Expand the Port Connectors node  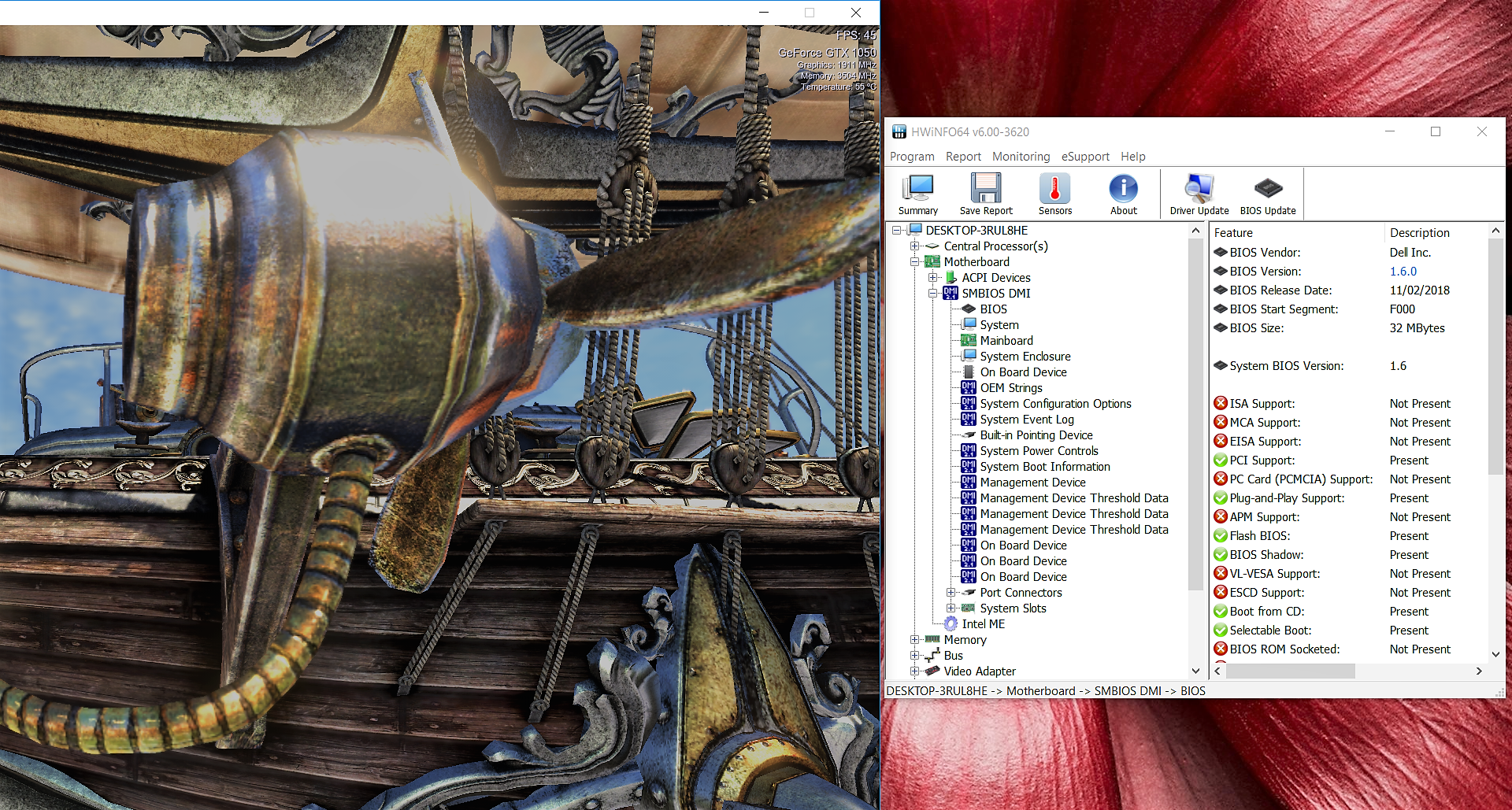pos(951,592)
